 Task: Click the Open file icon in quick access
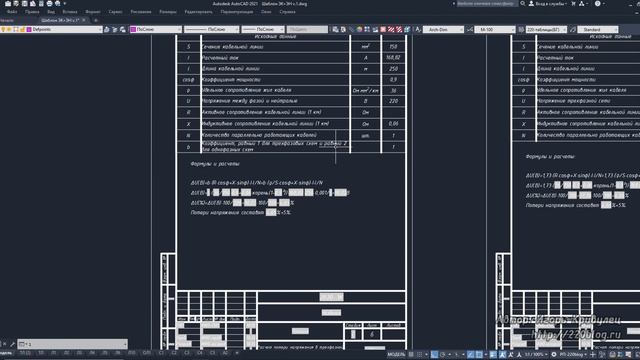(16, 4)
